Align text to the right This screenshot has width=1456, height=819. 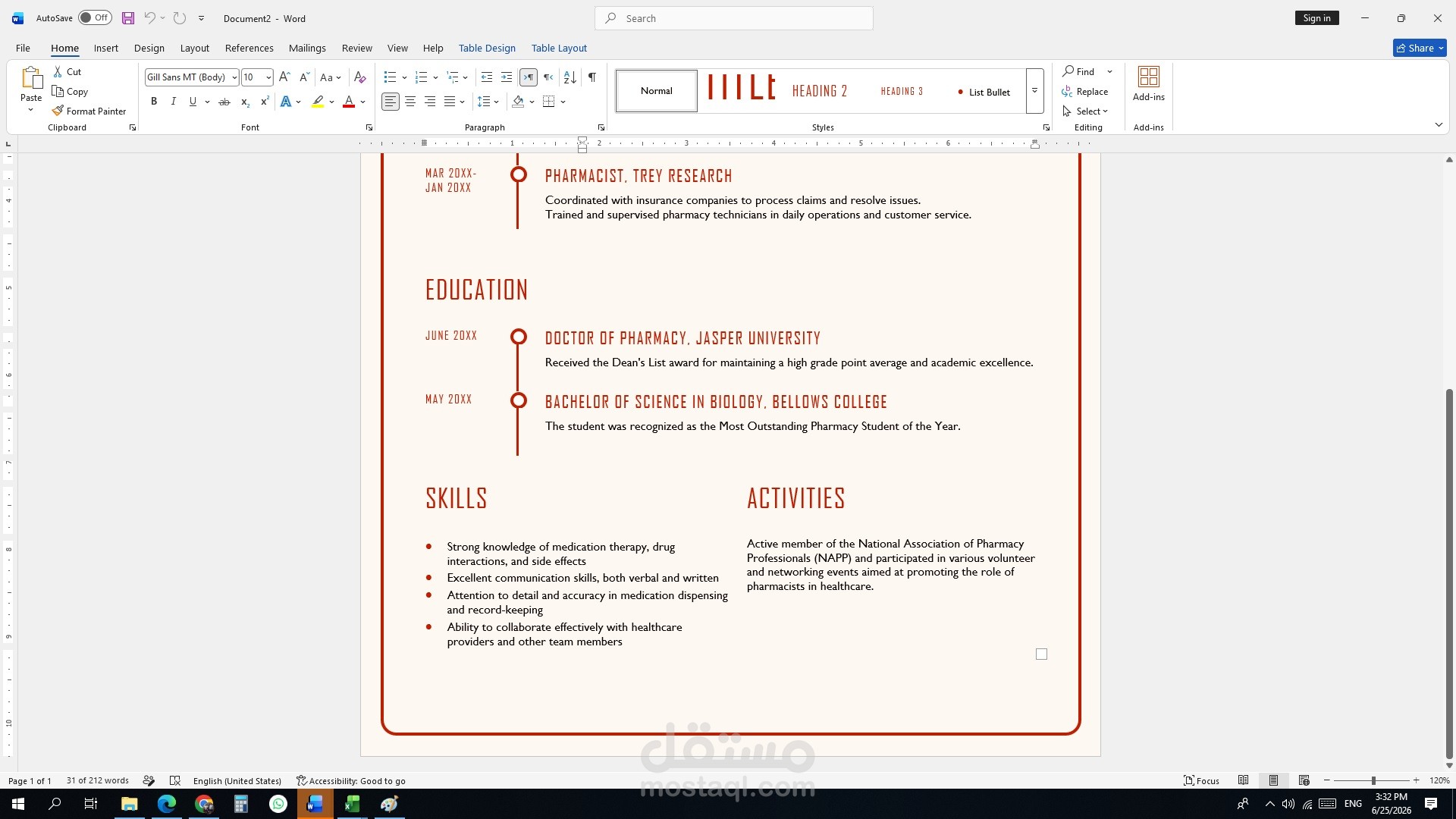pyautogui.click(x=430, y=102)
